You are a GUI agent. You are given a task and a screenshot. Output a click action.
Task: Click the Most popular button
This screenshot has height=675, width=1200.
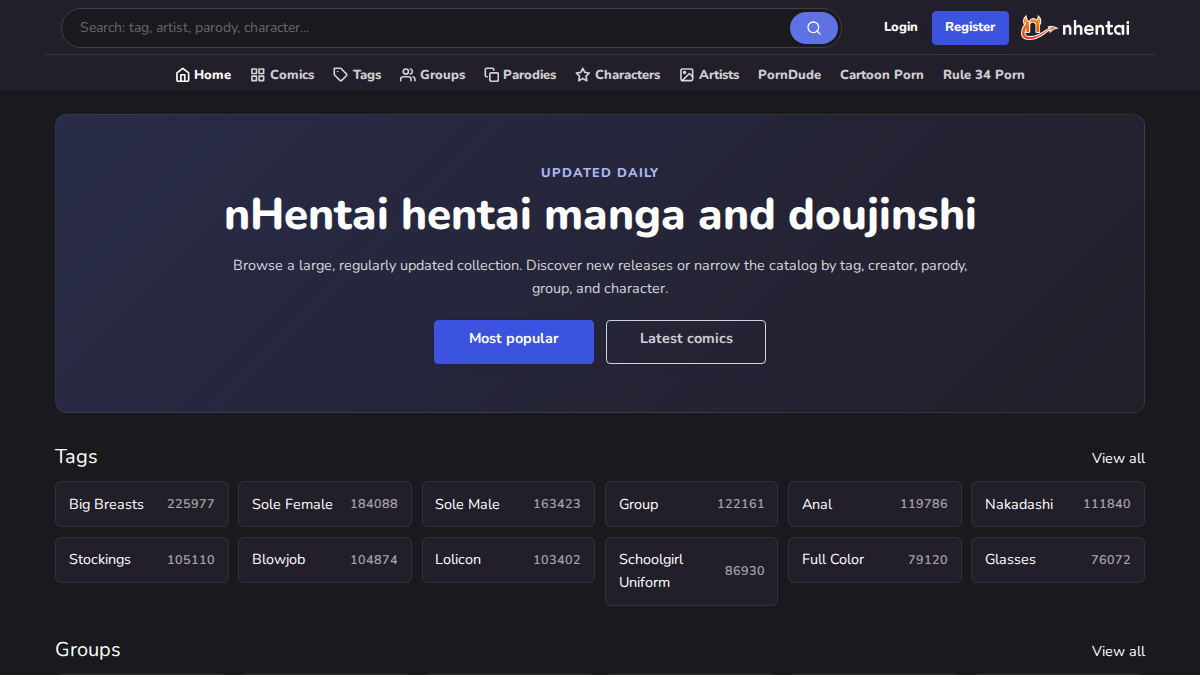[x=514, y=342]
